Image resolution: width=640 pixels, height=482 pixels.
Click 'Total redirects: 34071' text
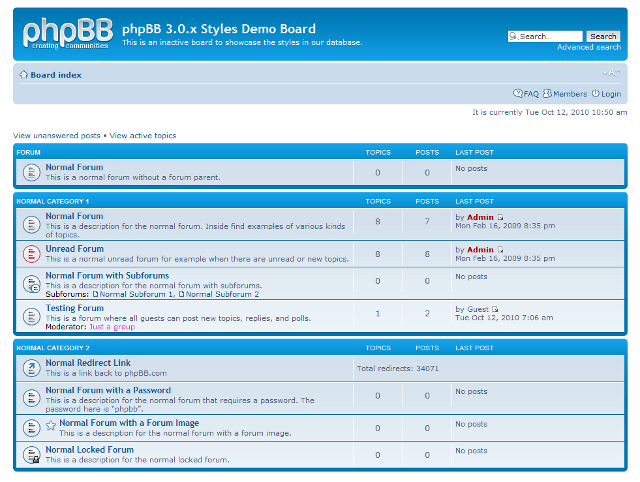pyautogui.click(x=398, y=369)
